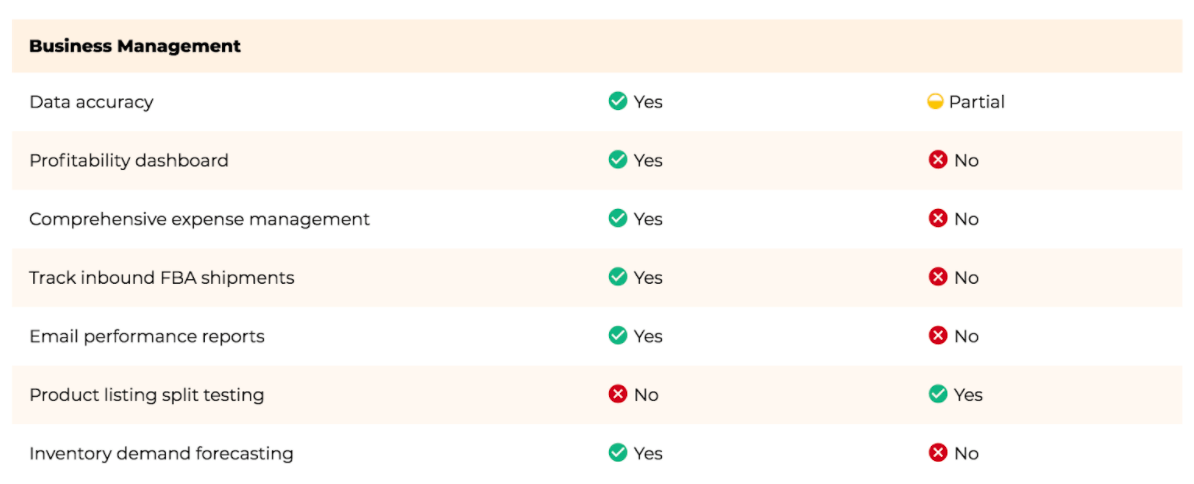
Task: Click red X for Inventory demand forecasting
Action: coord(937,453)
